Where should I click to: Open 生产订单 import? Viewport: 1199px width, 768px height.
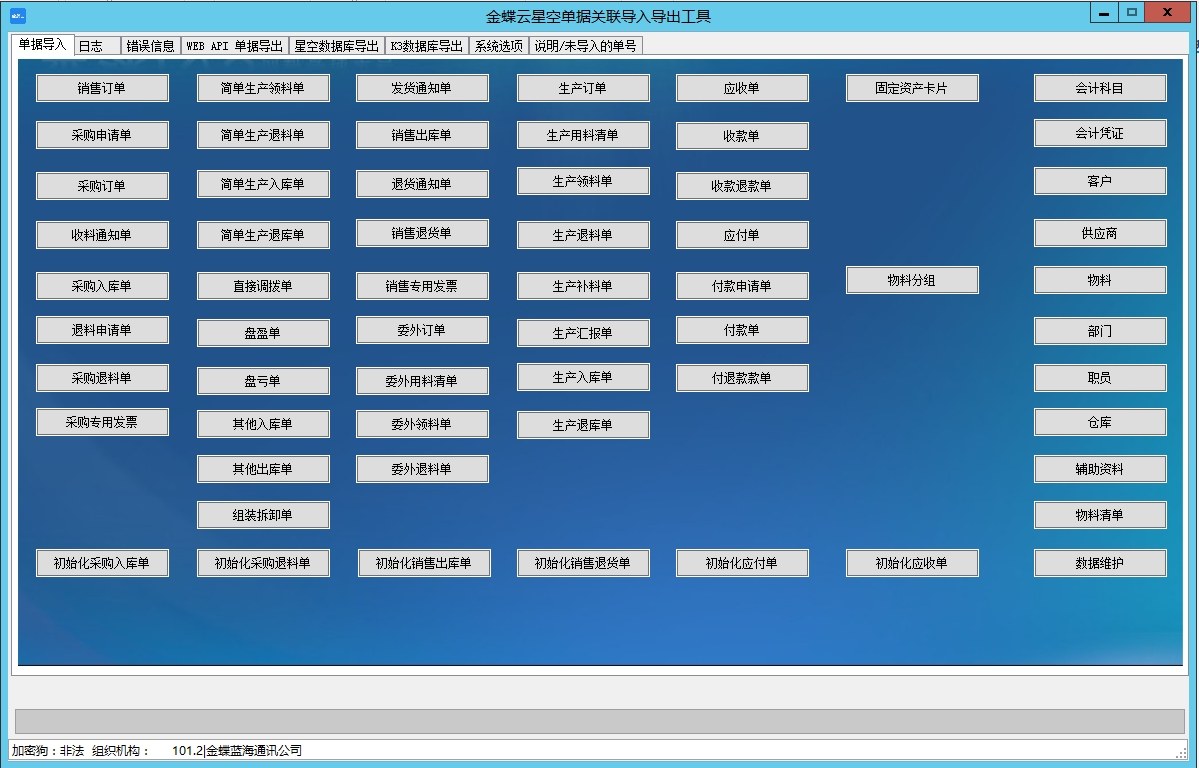tap(583, 88)
